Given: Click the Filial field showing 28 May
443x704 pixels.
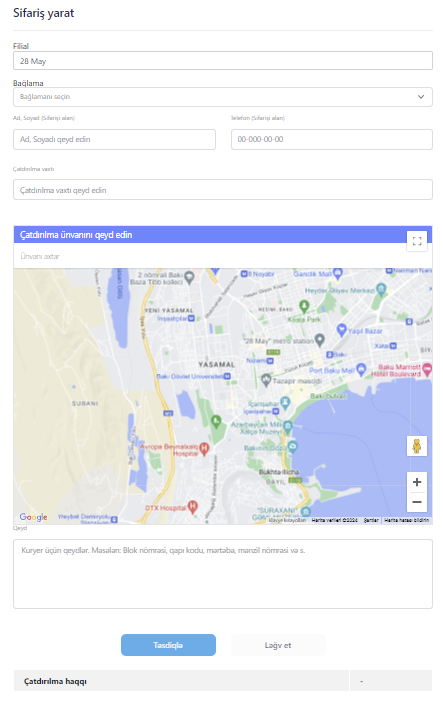Looking at the screenshot, I should [x=223, y=61].
